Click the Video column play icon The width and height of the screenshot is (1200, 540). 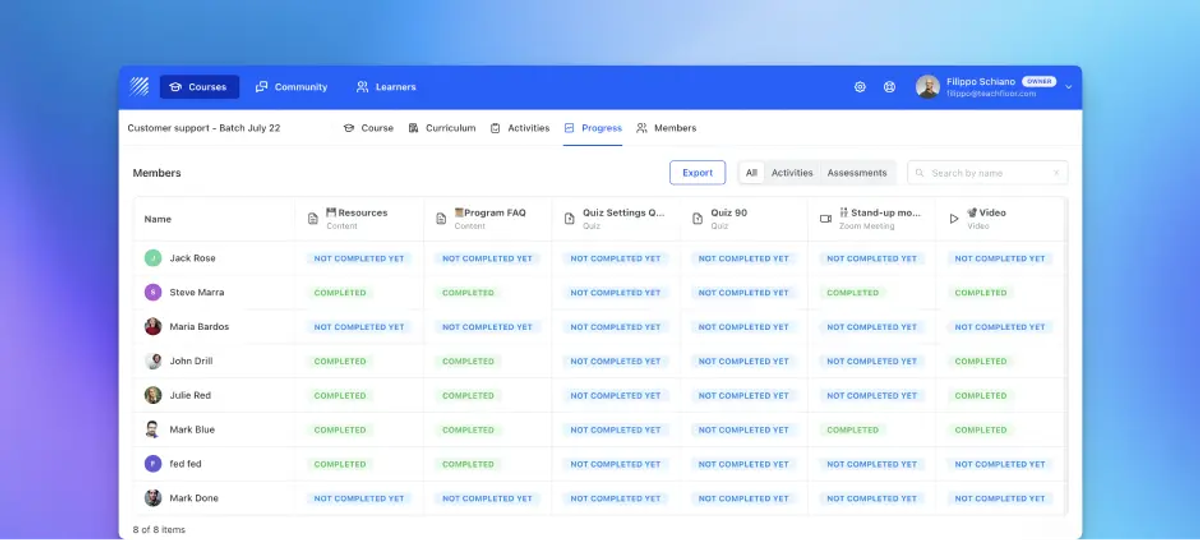click(954, 218)
